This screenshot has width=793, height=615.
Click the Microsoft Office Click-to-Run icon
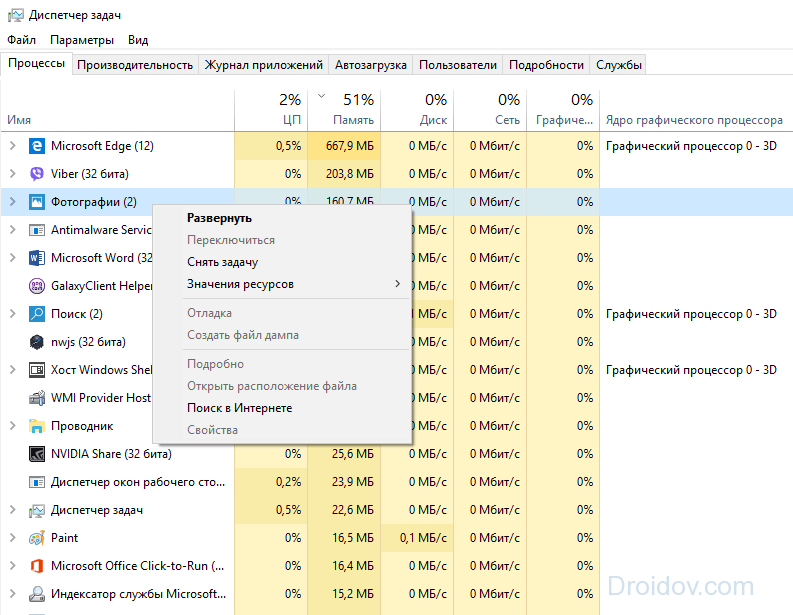[36, 566]
